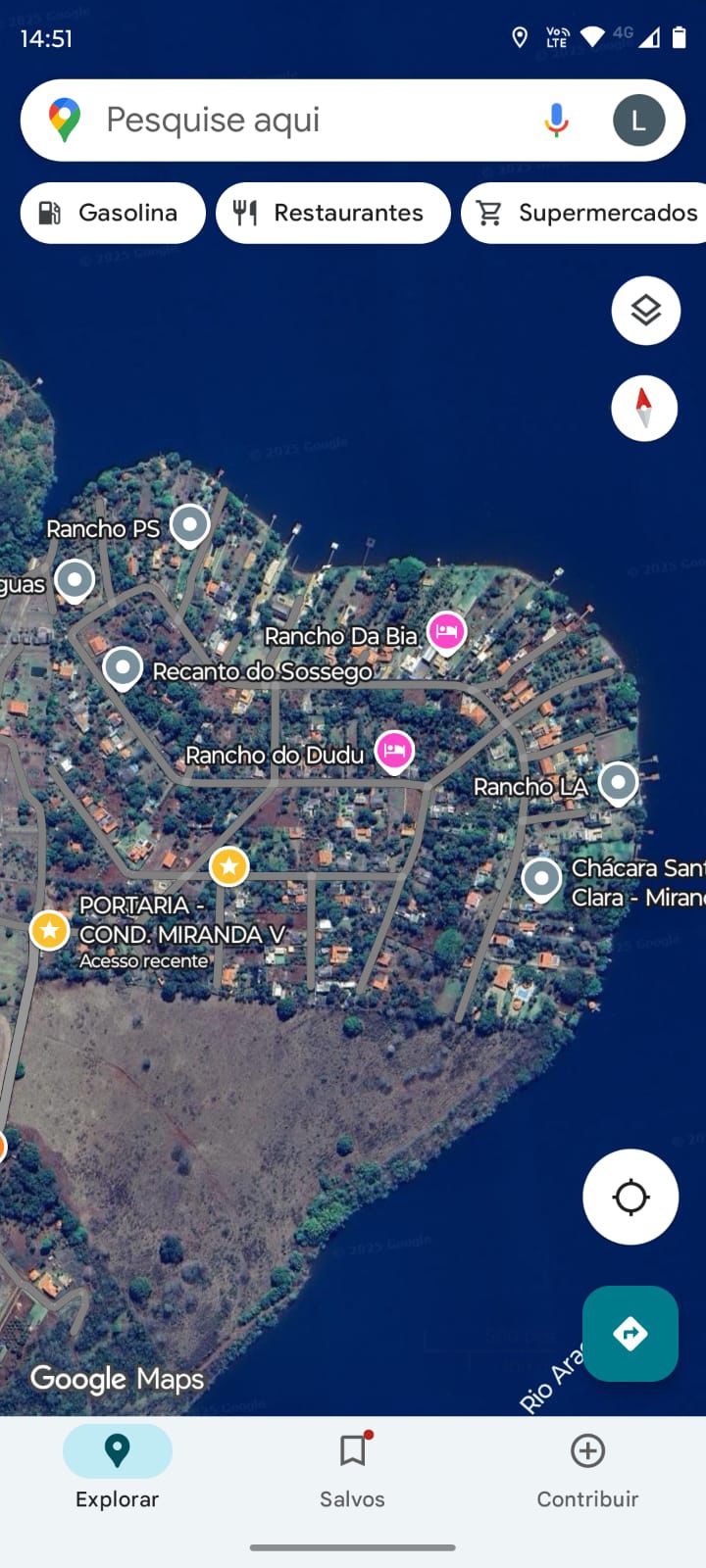Tap the Rancho PS location marker

190,525
